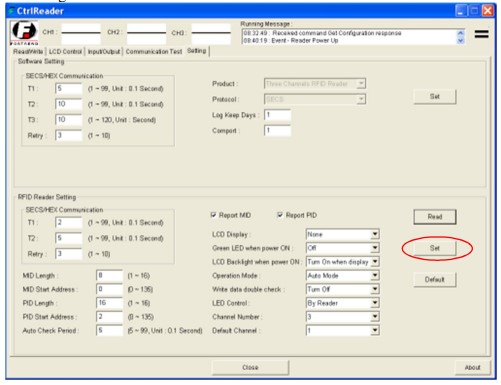This screenshot has height=385, width=501.
Task: Switch to the Input/Output tab
Action: pos(104,52)
